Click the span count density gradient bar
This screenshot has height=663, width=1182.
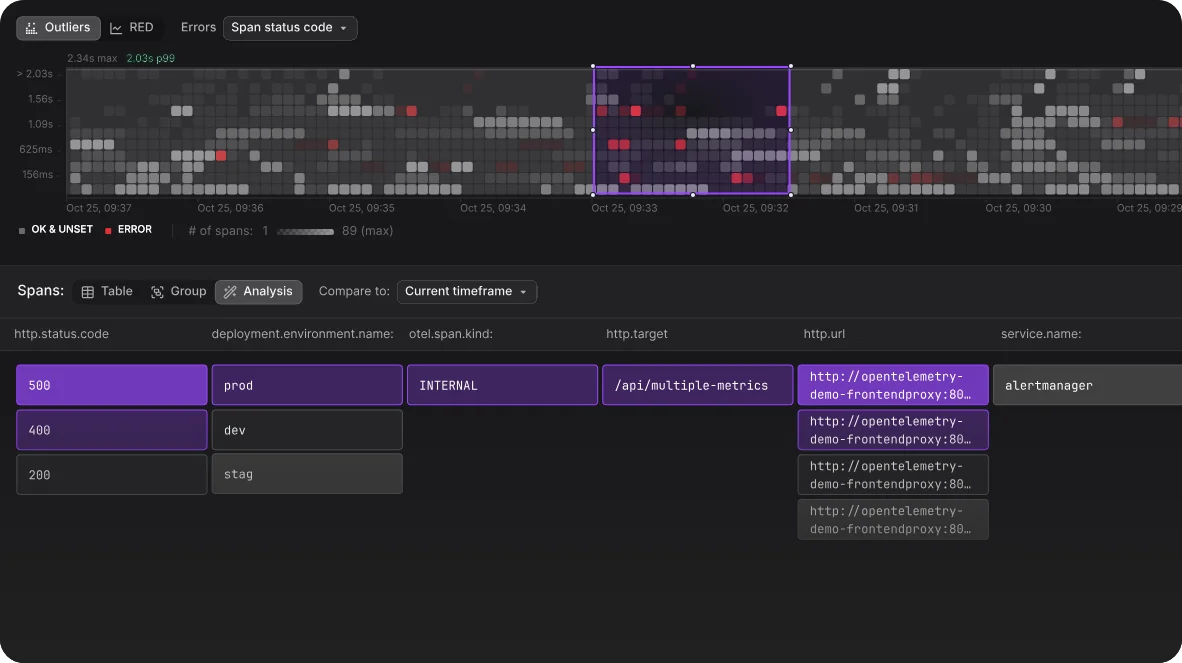pyautogui.click(x=305, y=231)
